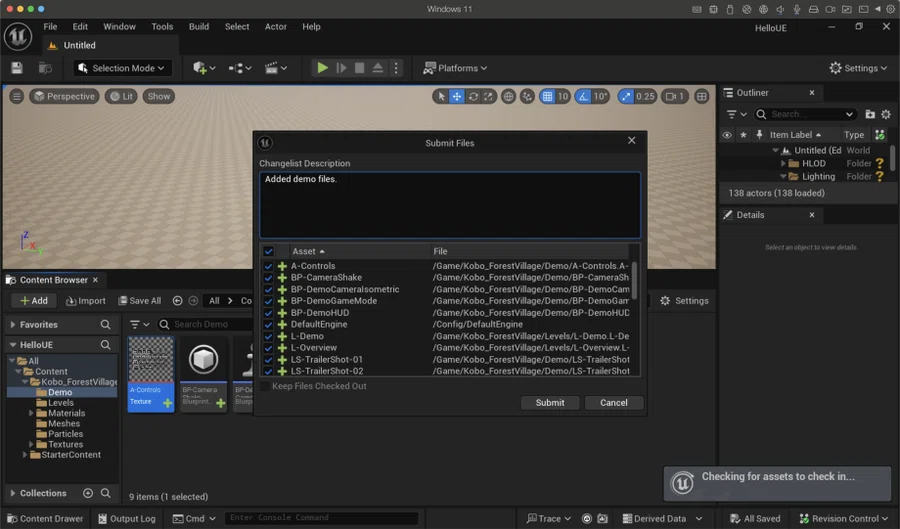Activate the Scale tool in viewport

point(488,96)
